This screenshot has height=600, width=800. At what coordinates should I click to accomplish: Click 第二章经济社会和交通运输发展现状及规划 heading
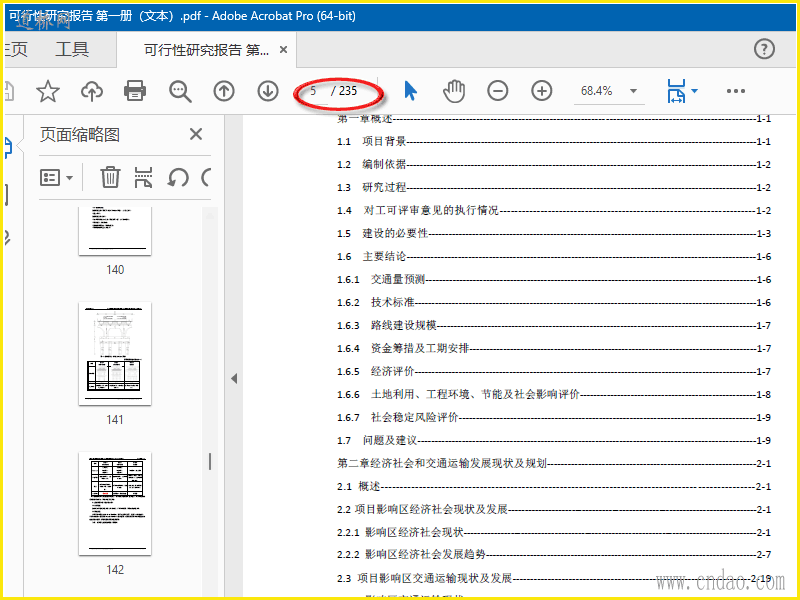pyautogui.click(x=554, y=463)
